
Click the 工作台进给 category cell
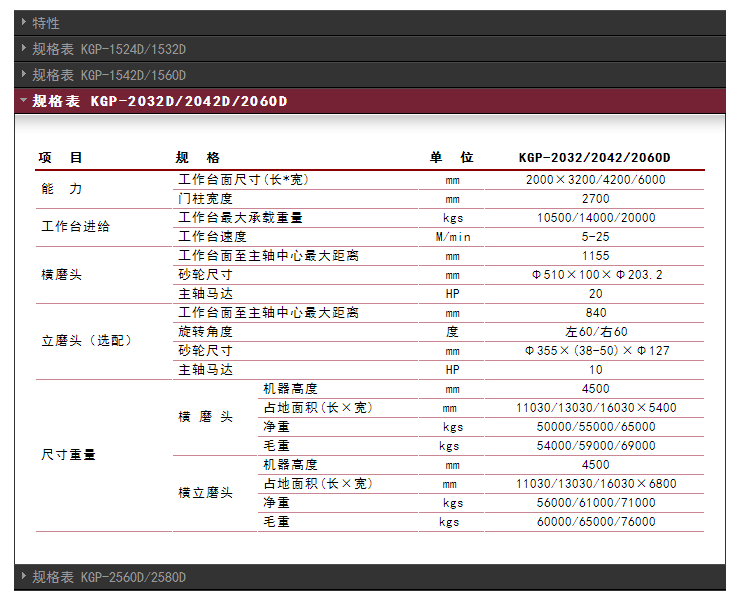[x=75, y=226]
